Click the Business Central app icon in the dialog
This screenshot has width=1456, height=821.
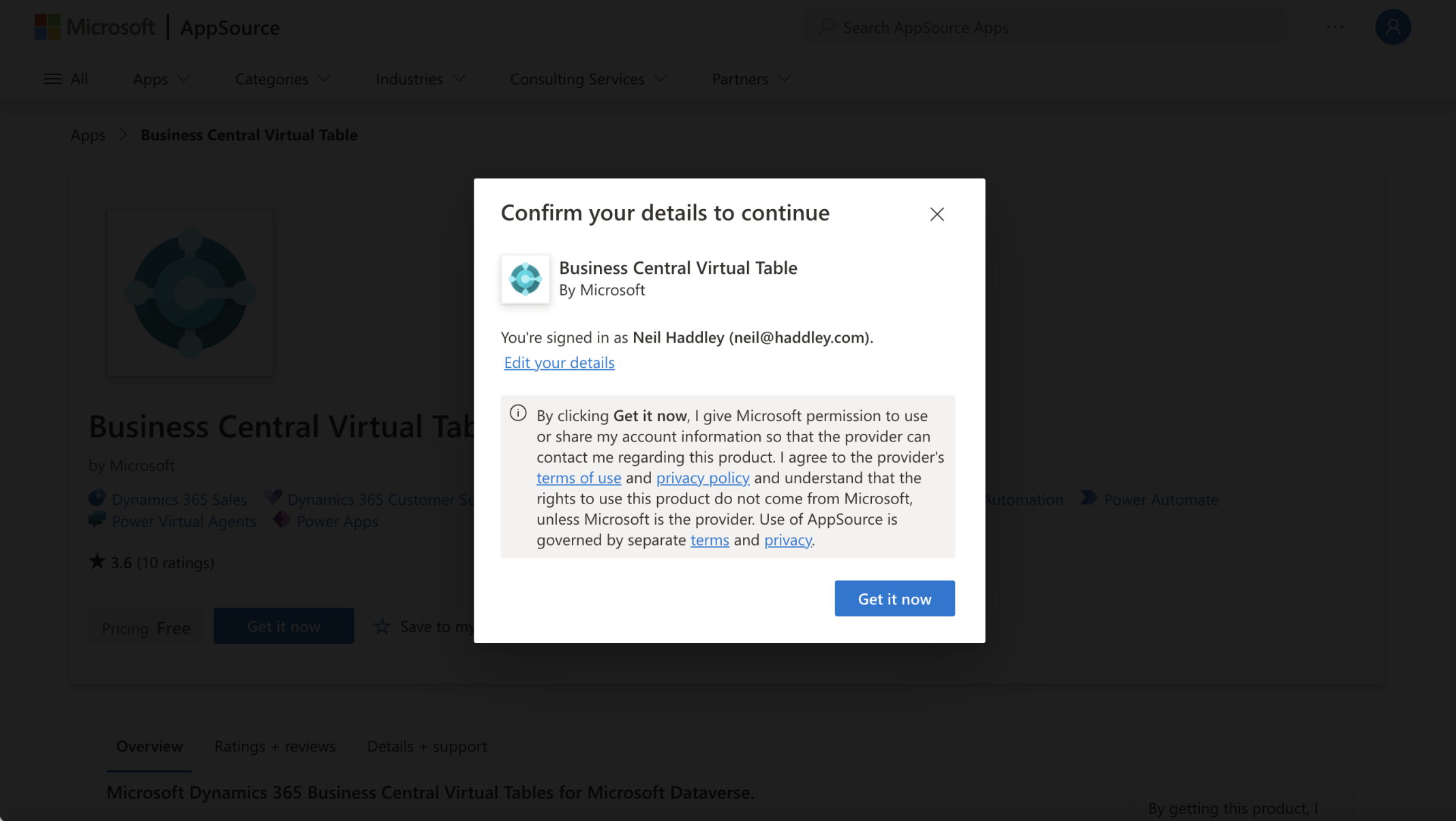click(x=525, y=279)
